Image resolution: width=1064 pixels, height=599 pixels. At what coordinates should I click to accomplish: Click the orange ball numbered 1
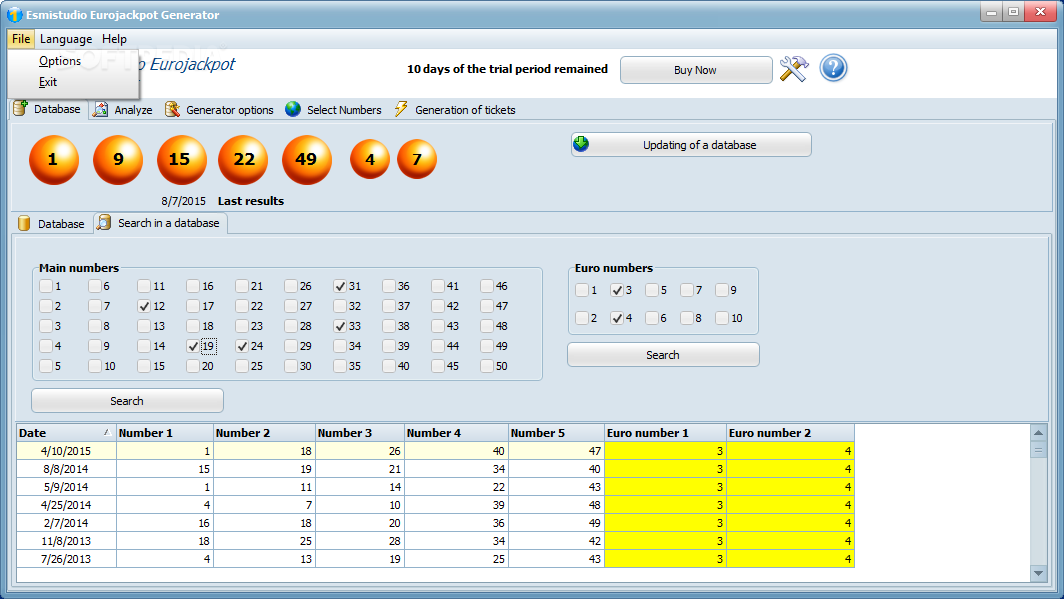tap(54, 160)
